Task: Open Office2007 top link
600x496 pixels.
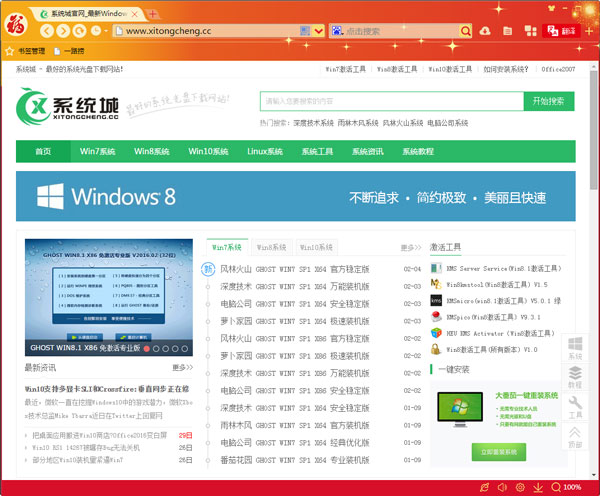Action: click(x=558, y=69)
